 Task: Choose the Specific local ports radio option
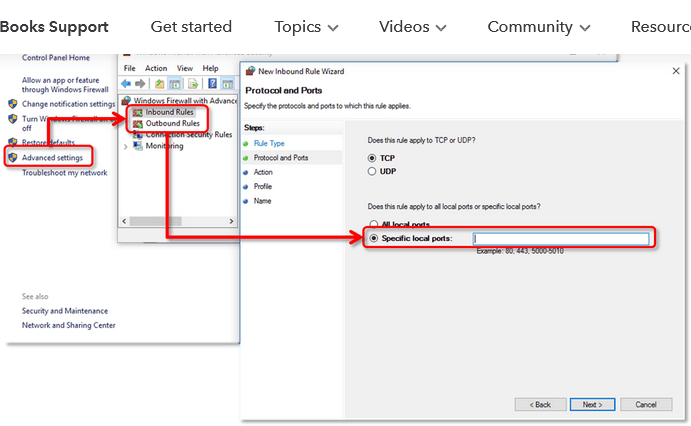[x=374, y=238]
